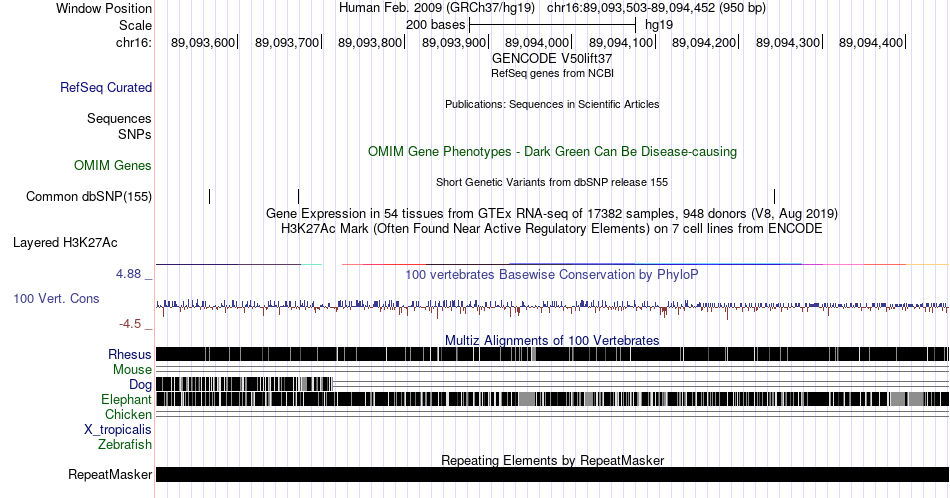The height and width of the screenshot is (498, 950).
Task: Click the OMIM Genes track label
Action: click(x=113, y=165)
